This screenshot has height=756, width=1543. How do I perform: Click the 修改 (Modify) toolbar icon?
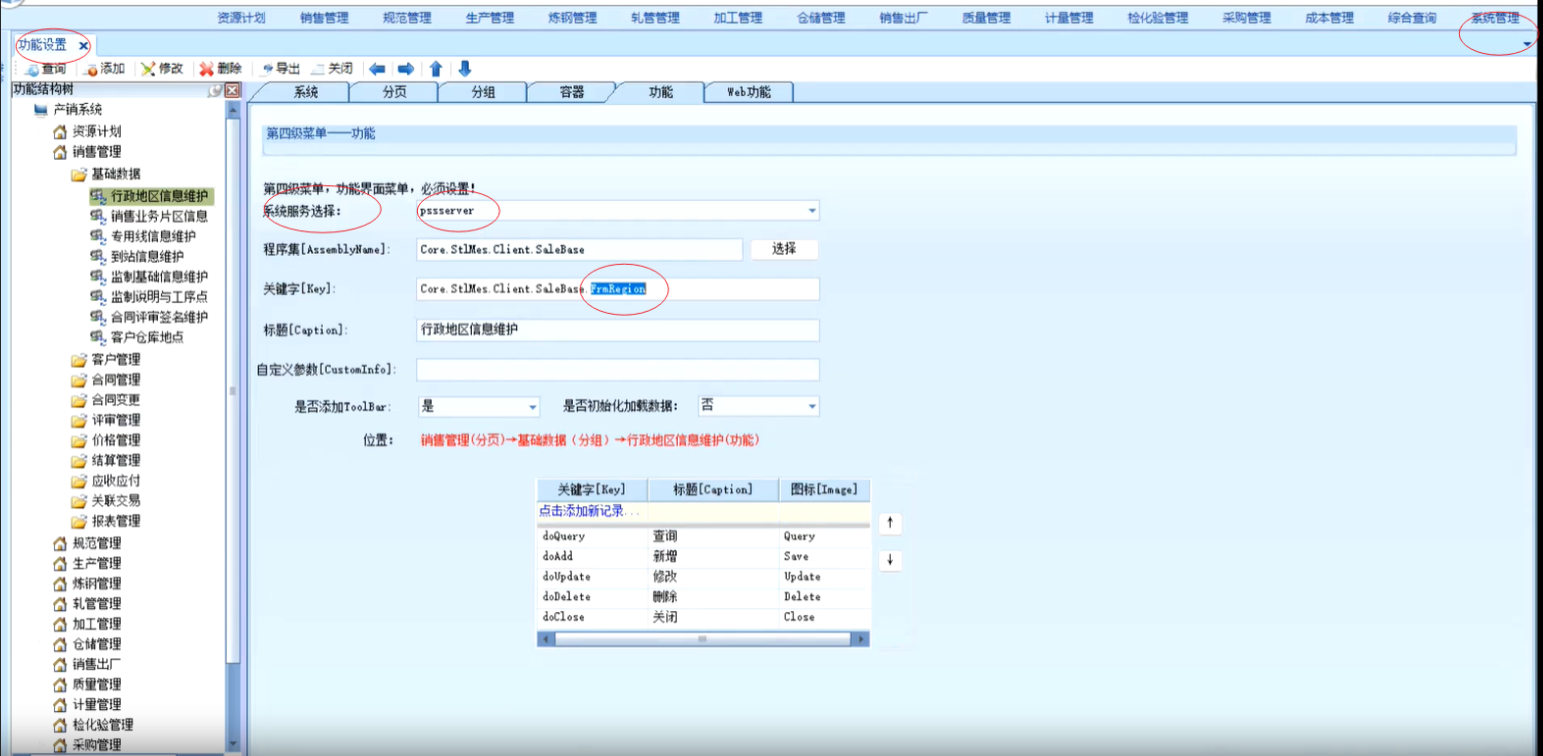[148, 69]
